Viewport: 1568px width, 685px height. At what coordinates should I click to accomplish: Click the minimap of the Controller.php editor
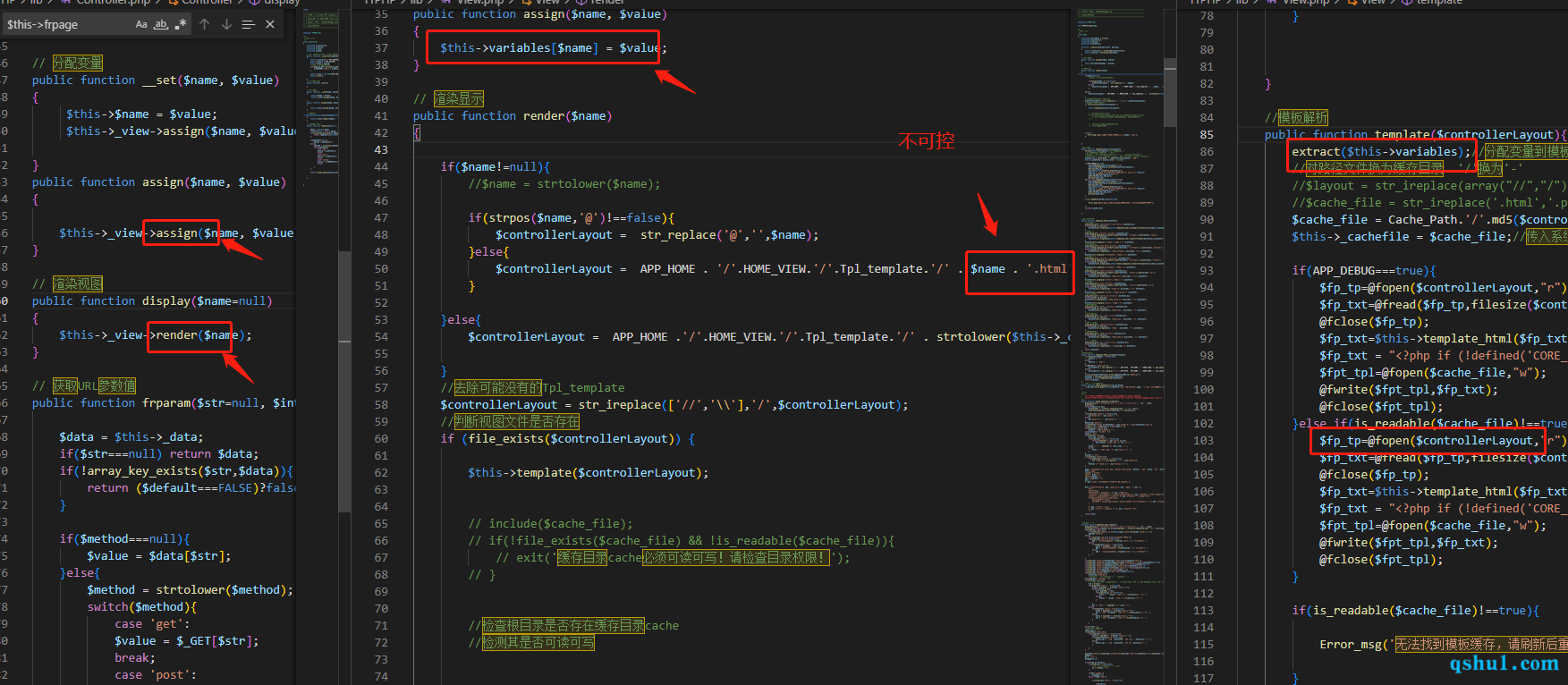coord(322,98)
